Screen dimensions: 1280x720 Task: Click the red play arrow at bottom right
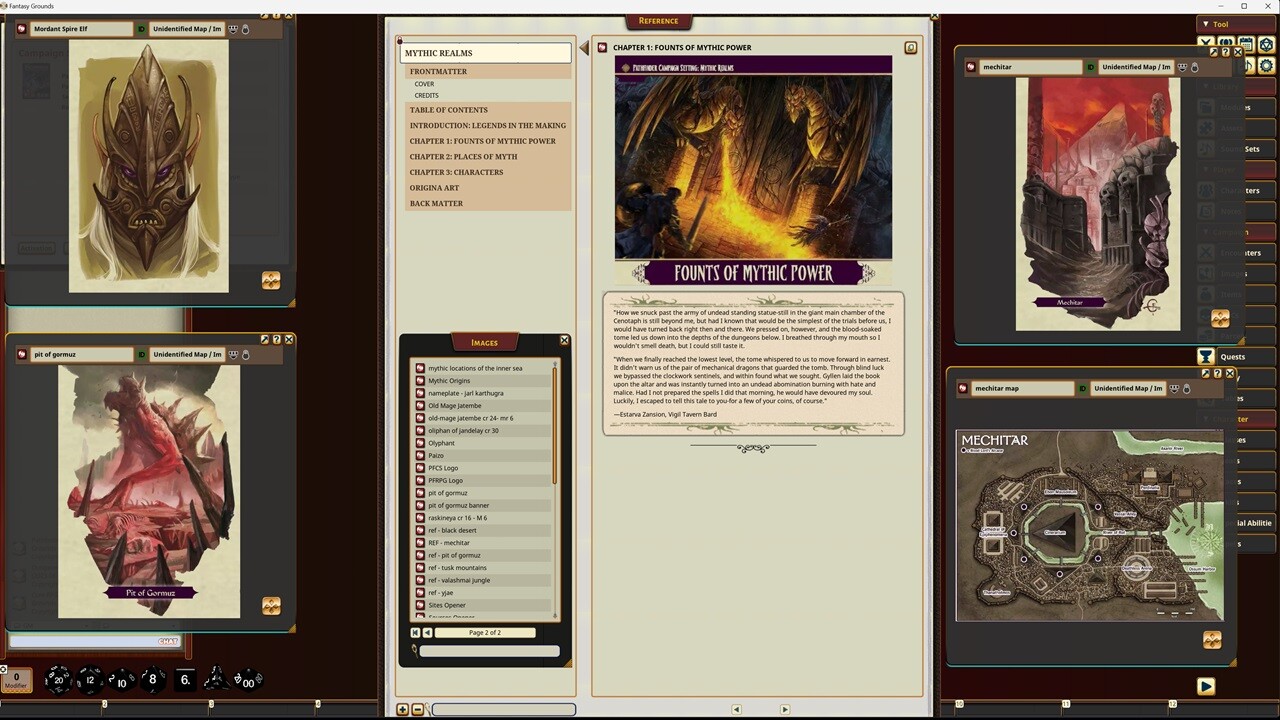point(1206,686)
